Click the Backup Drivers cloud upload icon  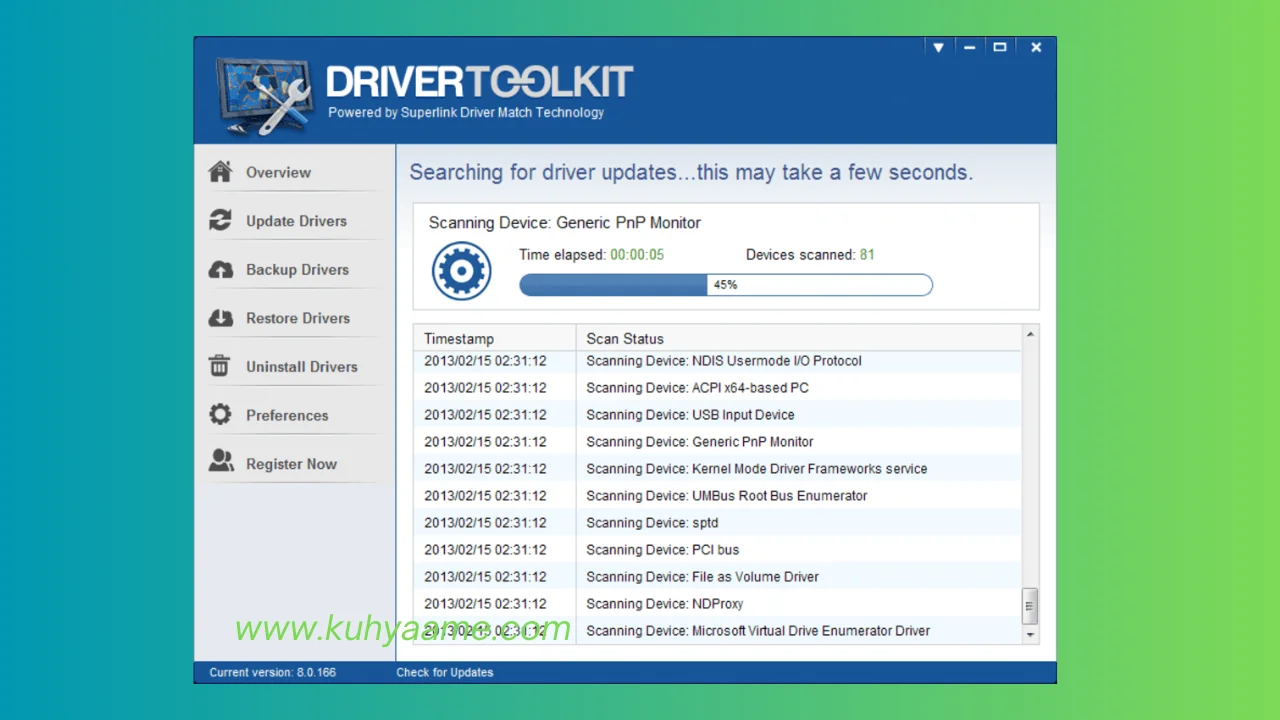[x=220, y=269]
